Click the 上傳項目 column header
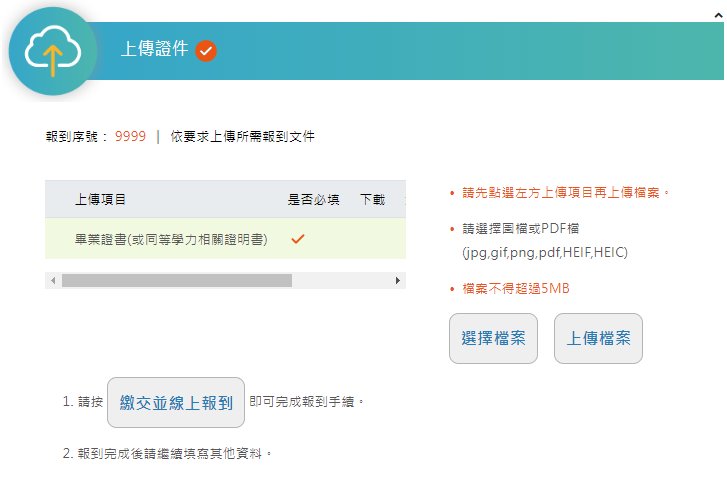The image size is (727, 480). (101, 200)
